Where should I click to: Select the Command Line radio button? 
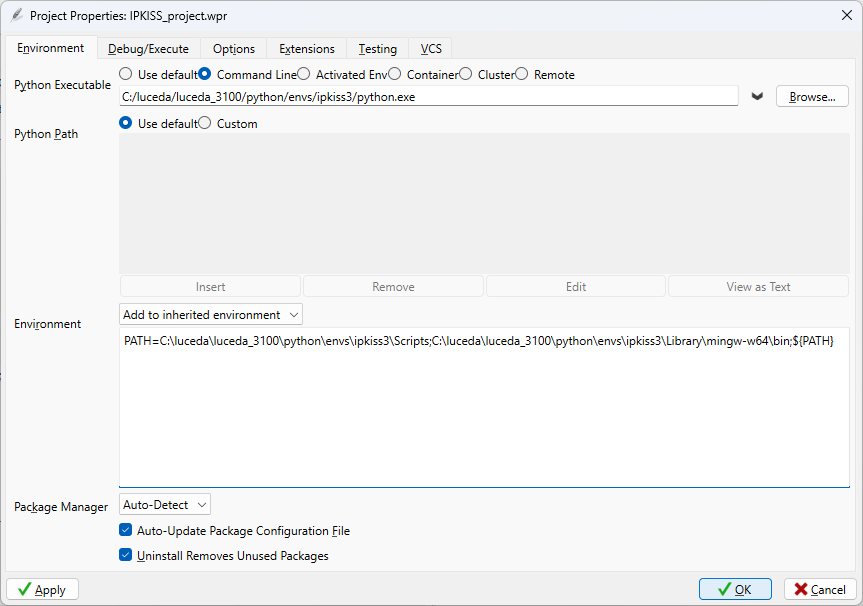pyautogui.click(x=205, y=74)
